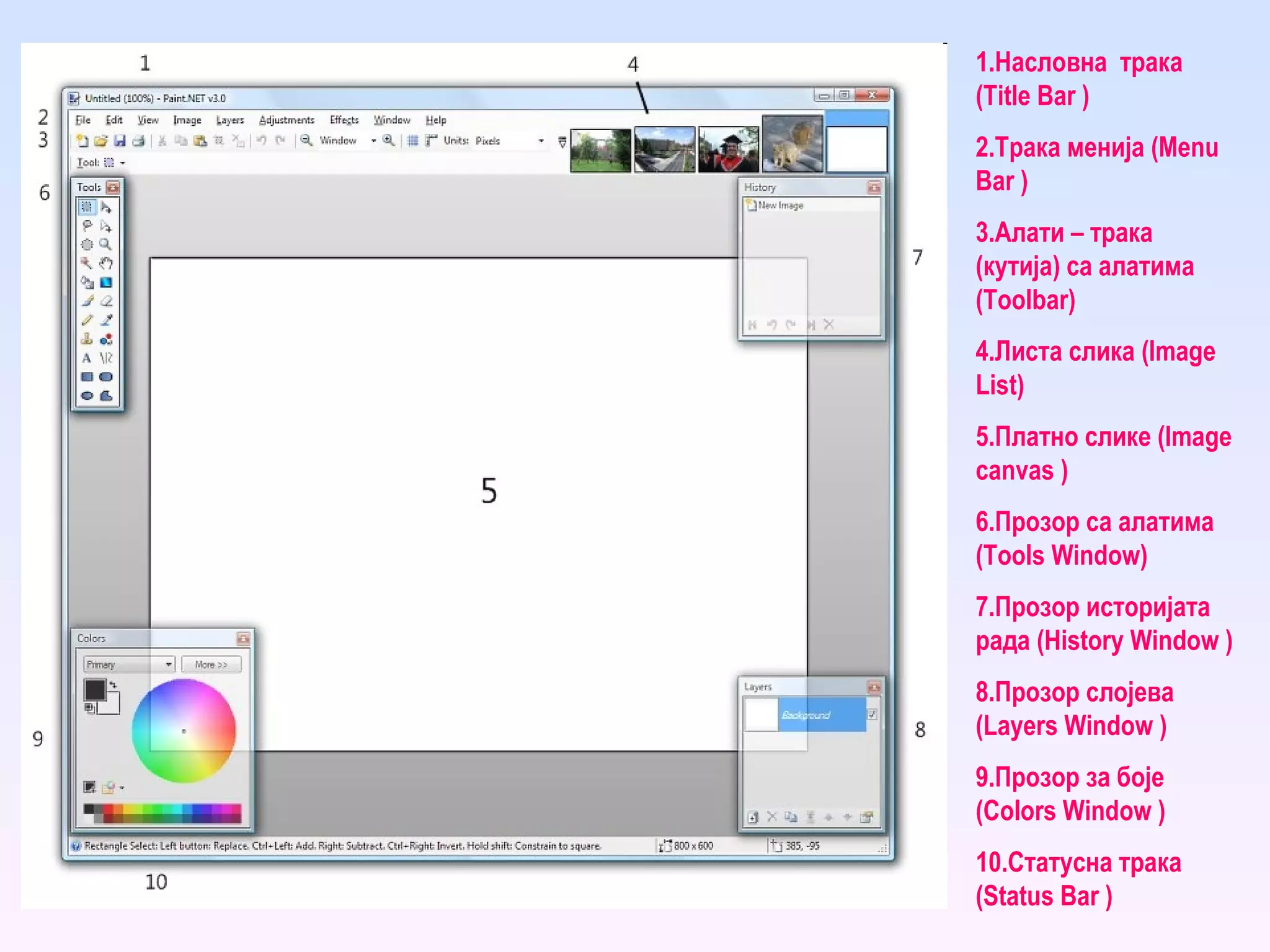The image size is (1270, 952).
Task: Select the Pencil tool
Action: pos(87,320)
